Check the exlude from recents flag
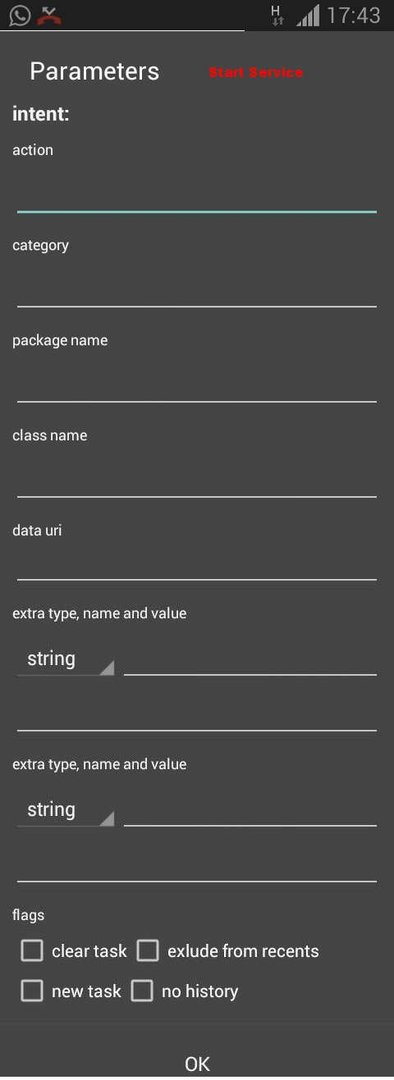The width and height of the screenshot is (394, 1080). click(147, 951)
